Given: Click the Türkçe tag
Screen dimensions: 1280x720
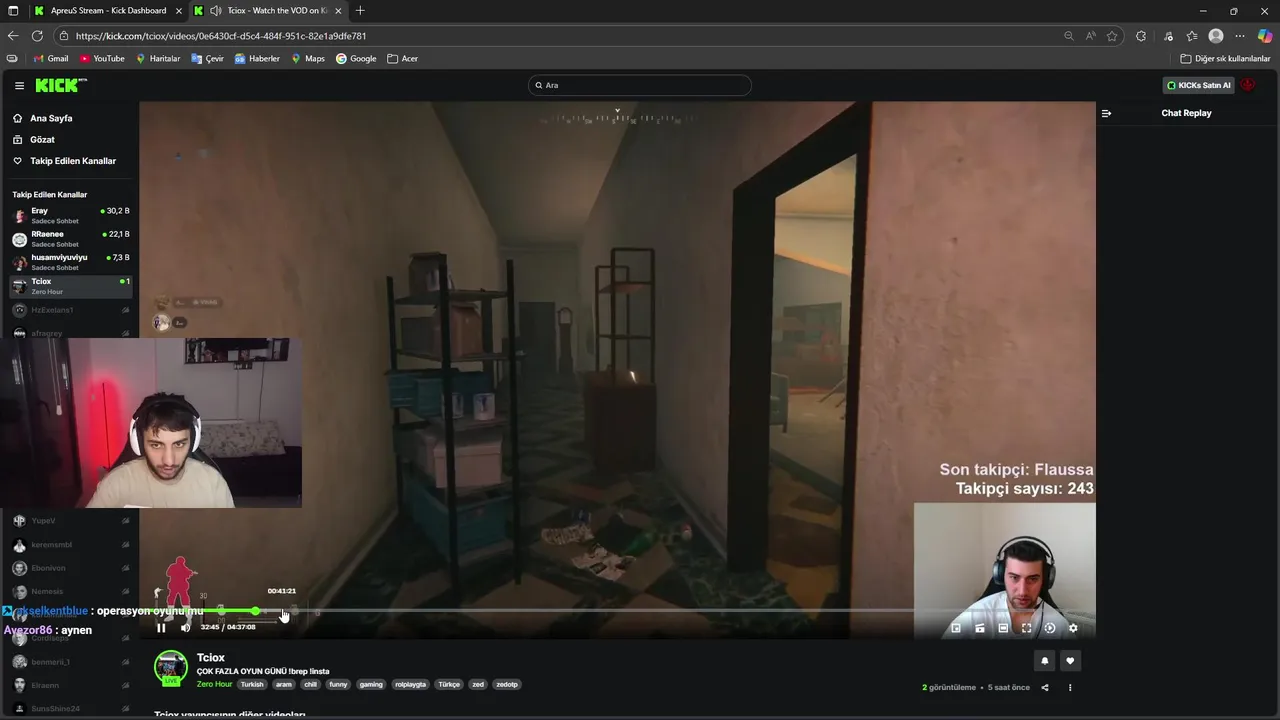Looking at the screenshot, I should coord(449,685).
